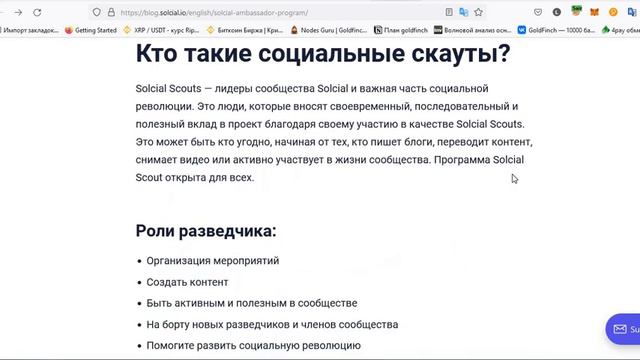Click the bullet На борту новых разведчиков
This screenshot has height=360, width=640.
point(272,324)
